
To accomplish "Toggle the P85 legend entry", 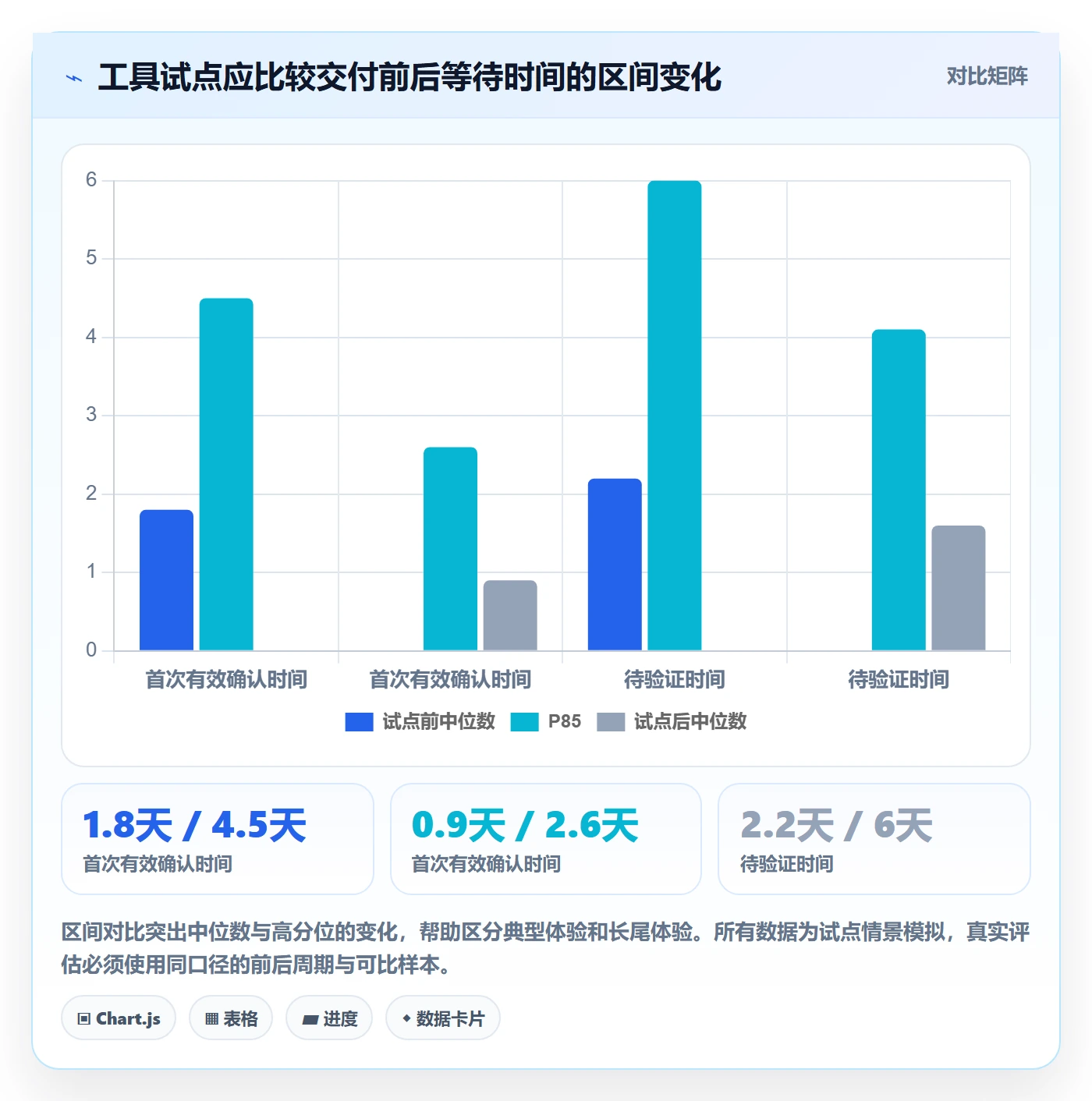I will point(546,721).
